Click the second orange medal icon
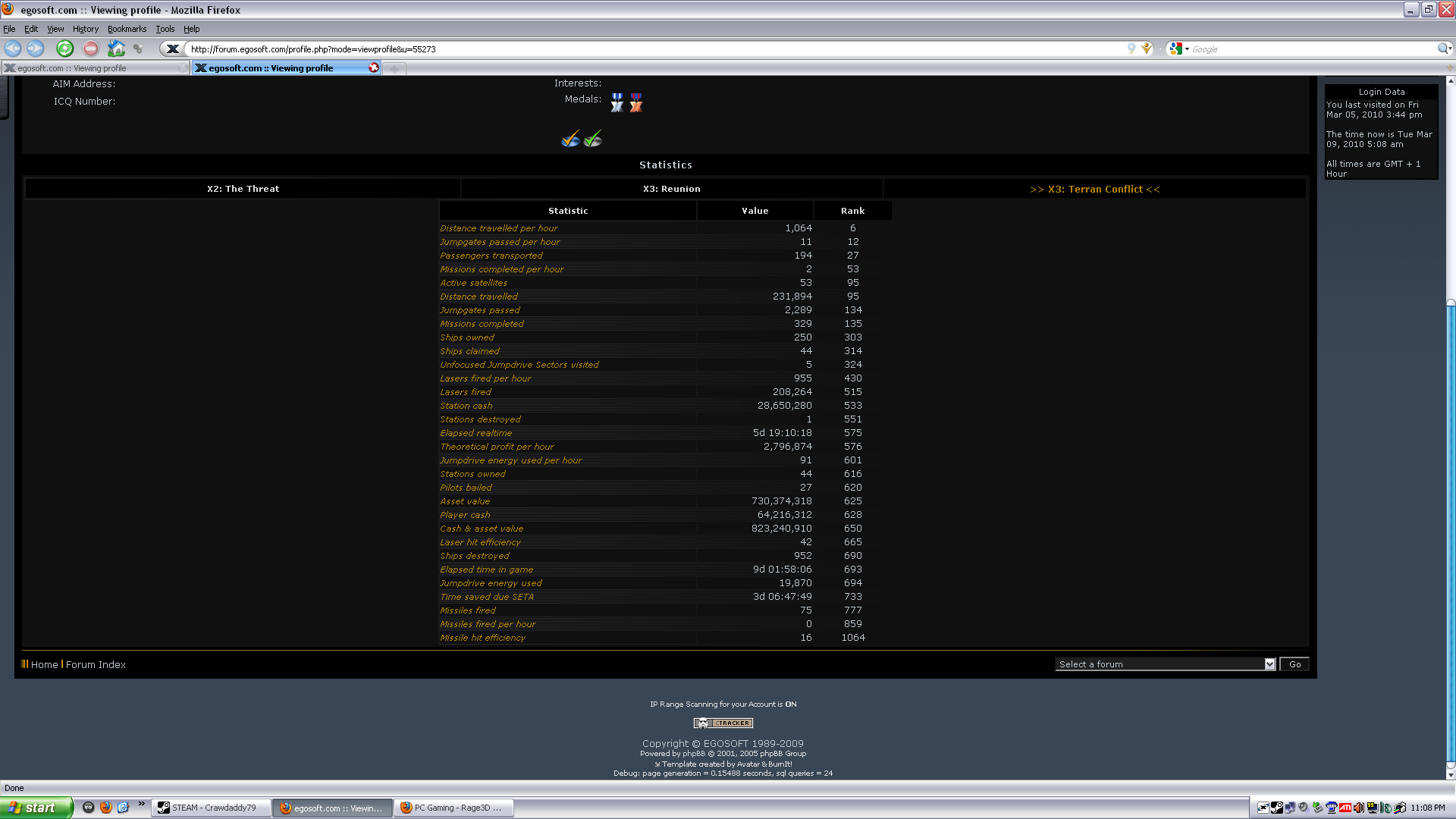Screen dimensions: 1456x819 pos(636,102)
